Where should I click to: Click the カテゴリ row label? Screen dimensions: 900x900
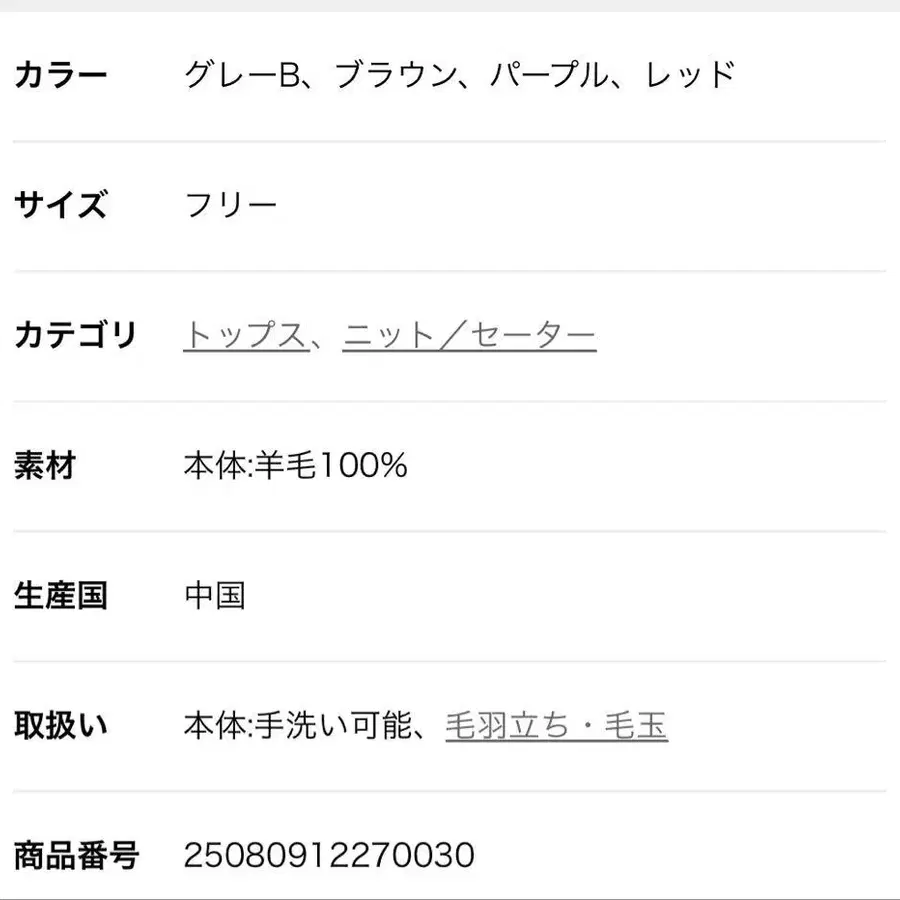(75, 336)
